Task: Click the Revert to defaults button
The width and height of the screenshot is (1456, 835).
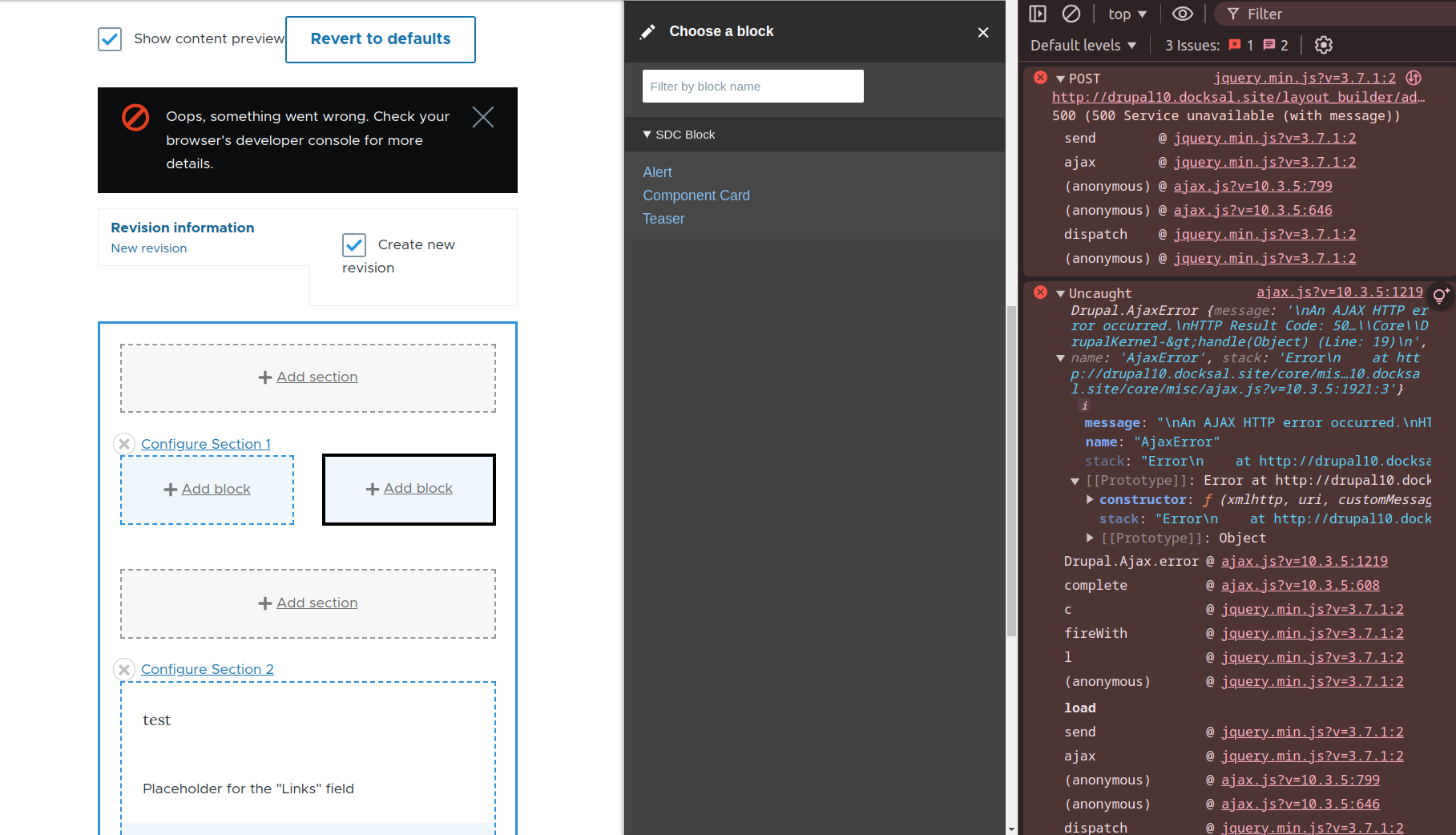Action: [x=380, y=38]
